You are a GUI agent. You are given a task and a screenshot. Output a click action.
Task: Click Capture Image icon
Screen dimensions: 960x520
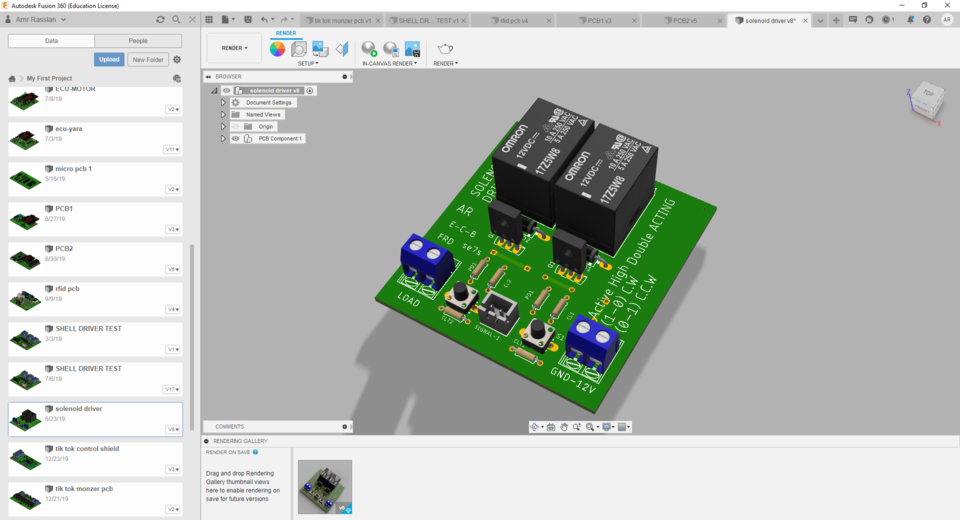[x=413, y=49]
